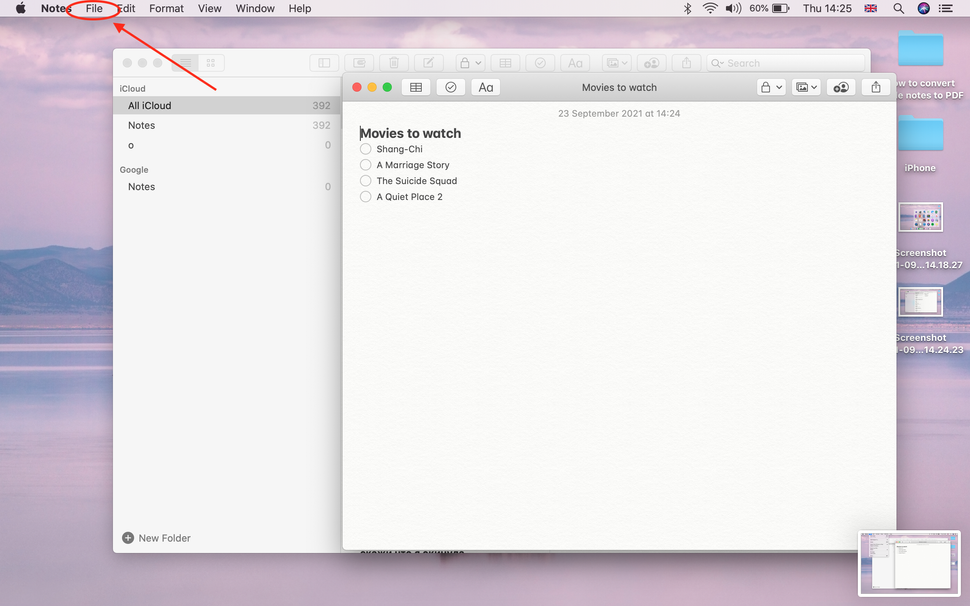Click the table icon in Movies to watch window
The width and height of the screenshot is (970, 606).
pos(416,87)
